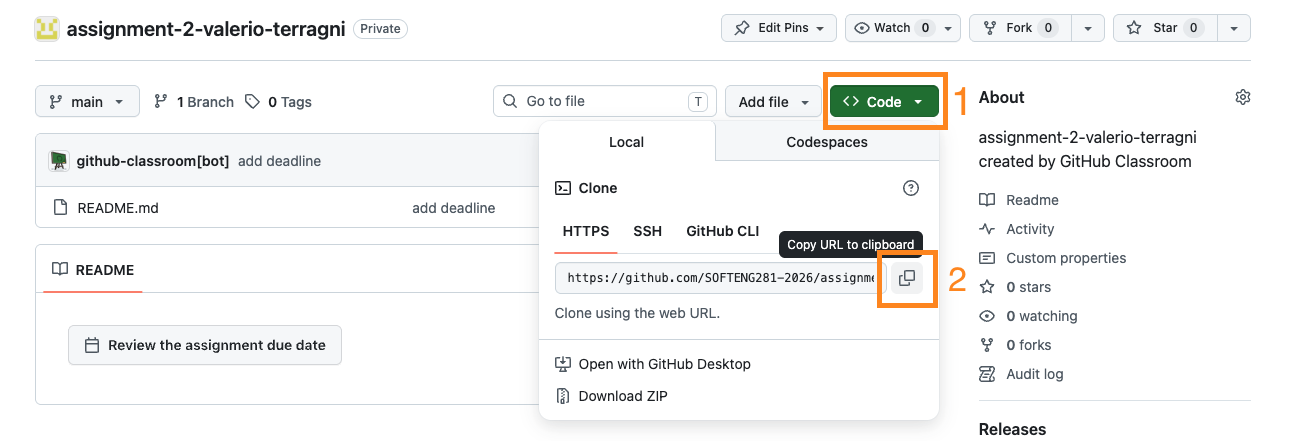Screen dimensions: 1298x441
Task: Open the main branch switcher dropdown
Action: [87, 101]
